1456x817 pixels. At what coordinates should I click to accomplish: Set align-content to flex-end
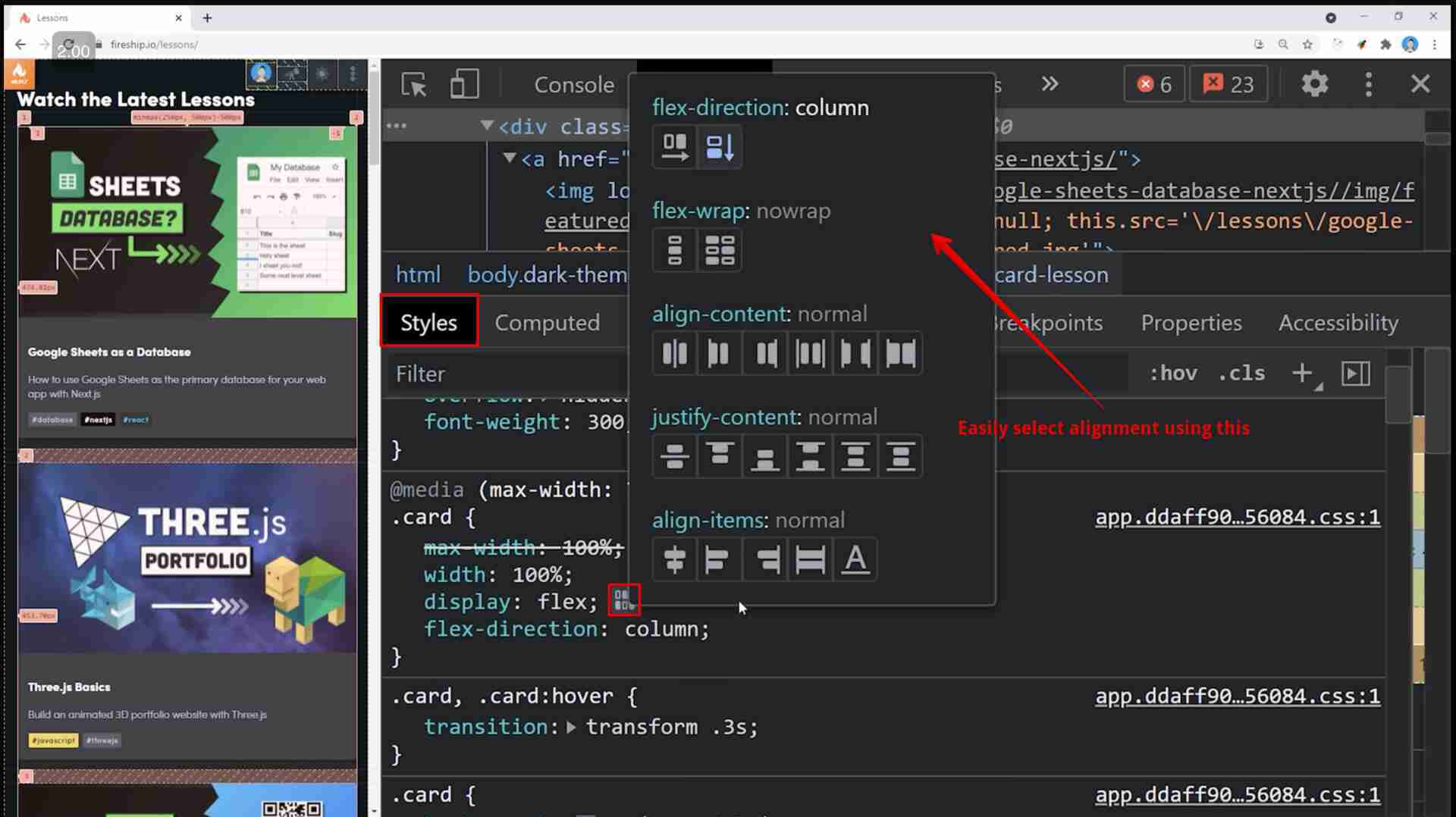[x=764, y=353]
